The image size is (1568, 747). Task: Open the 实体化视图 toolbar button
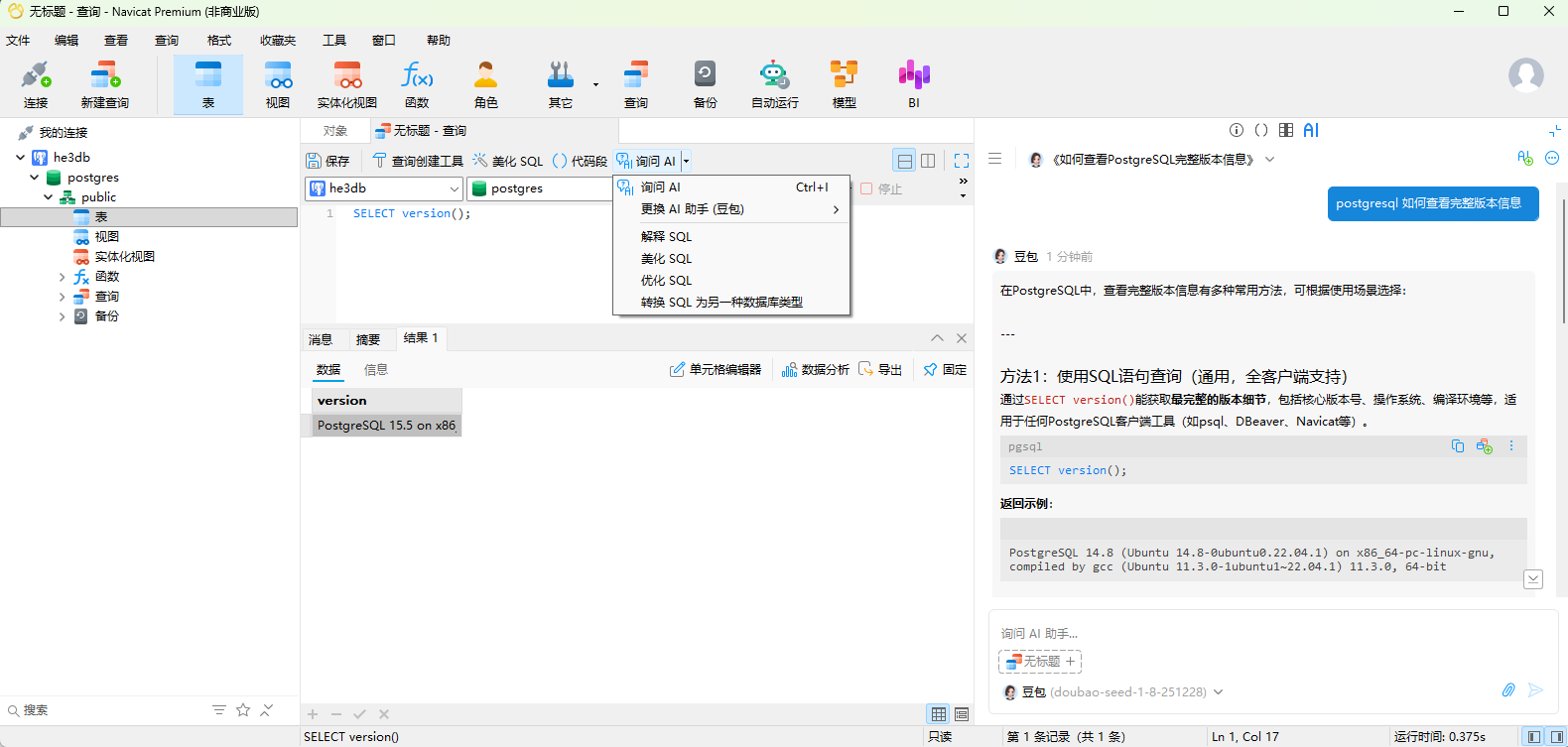pyautogui.click(x=347, y=84)
